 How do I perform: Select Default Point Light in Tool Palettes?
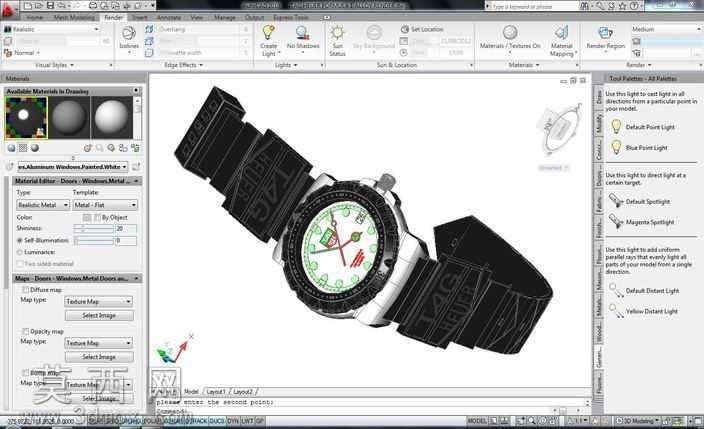point(642,127)
